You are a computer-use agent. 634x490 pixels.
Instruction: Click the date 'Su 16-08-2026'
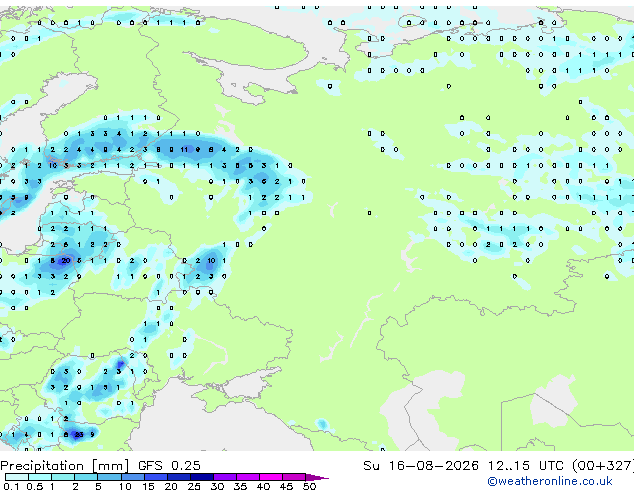(421, 466)
